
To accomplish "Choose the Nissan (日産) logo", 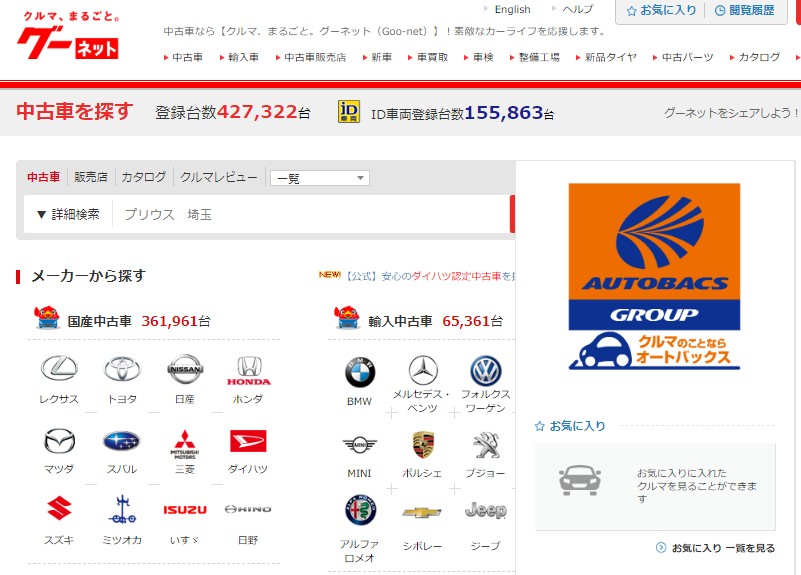I will pos(185,368).
